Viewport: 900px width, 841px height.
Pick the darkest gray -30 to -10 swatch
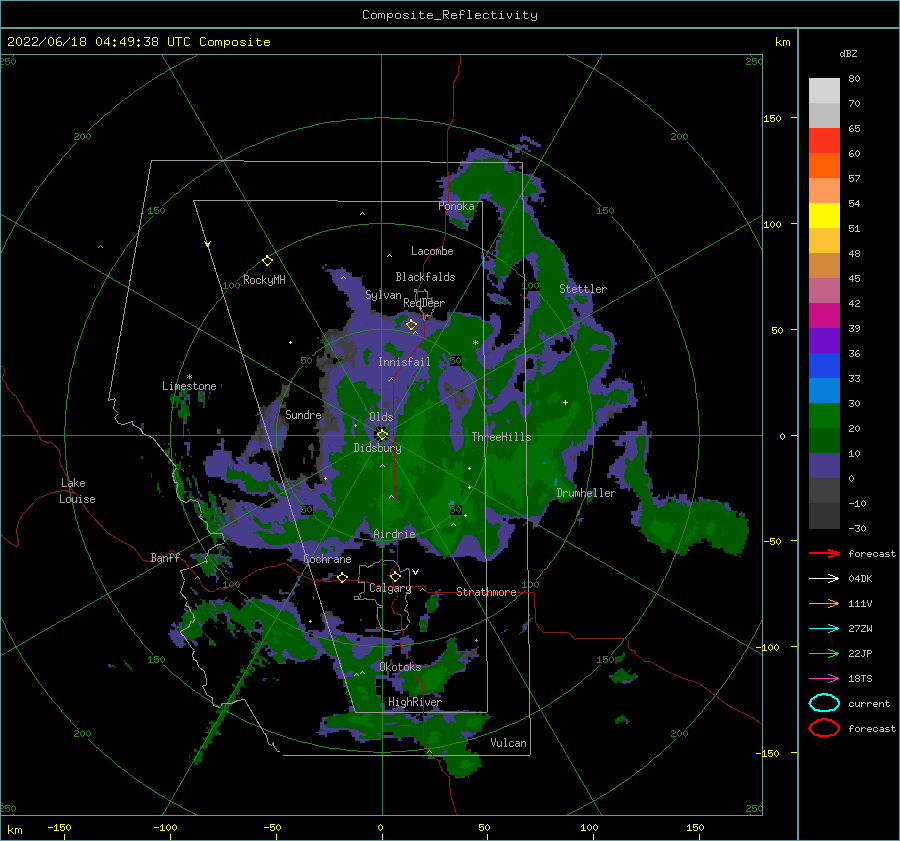point(824,516)
